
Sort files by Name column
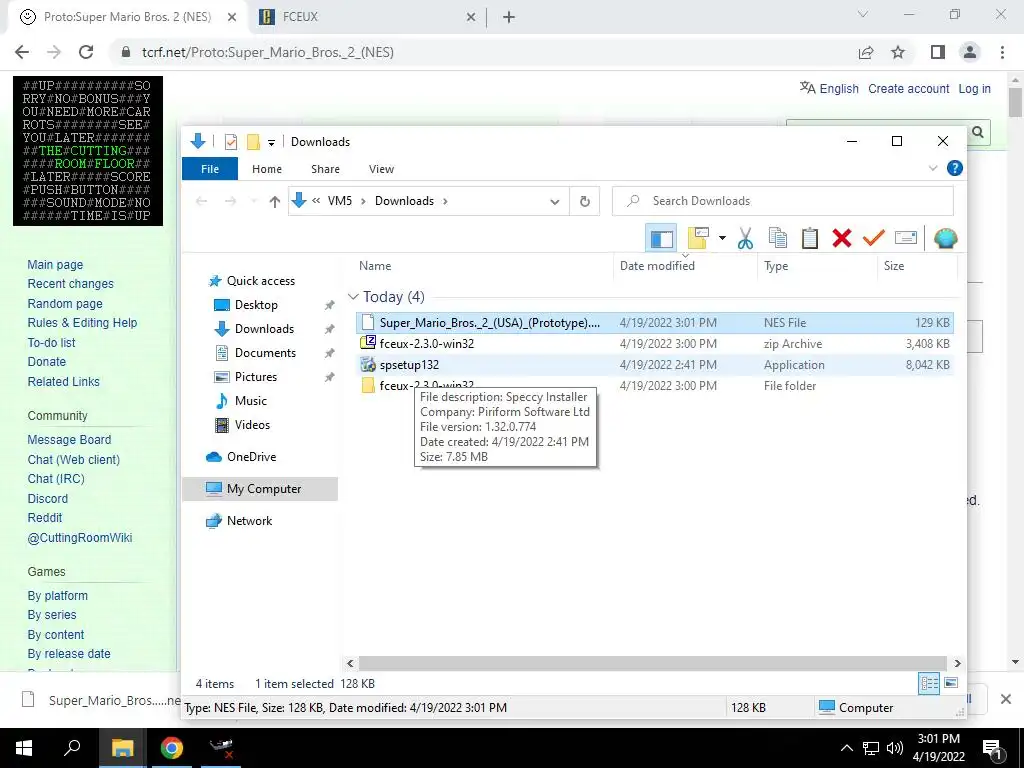click(375, 266)
